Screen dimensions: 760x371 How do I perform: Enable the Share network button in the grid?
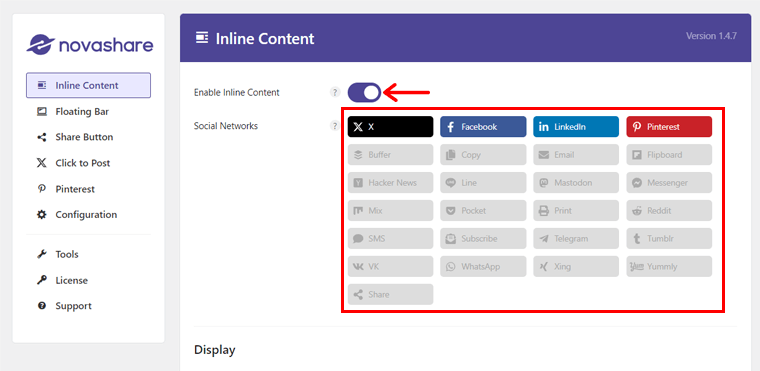(390, 294)
